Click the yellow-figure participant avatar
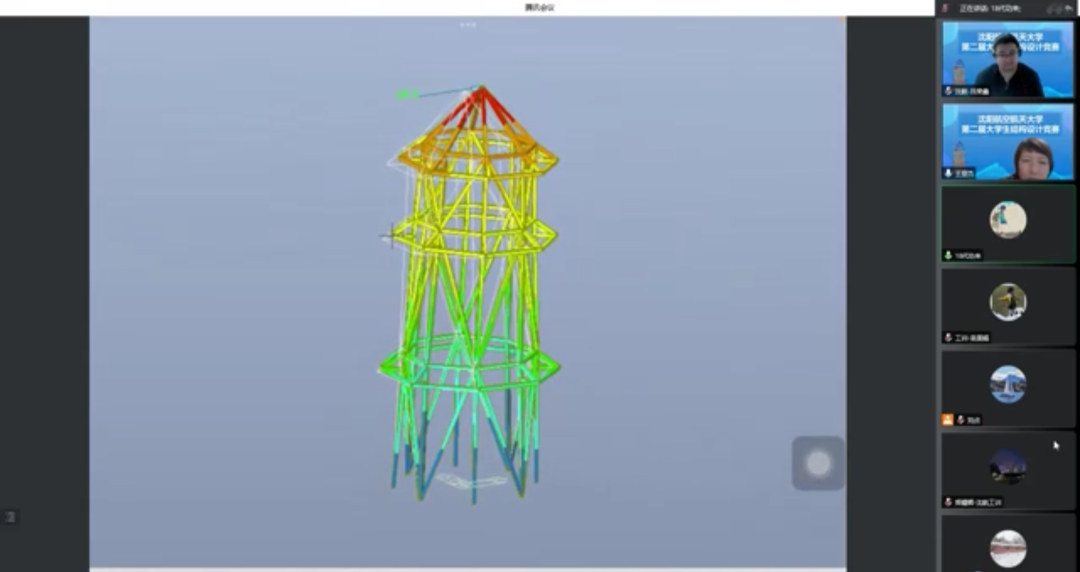 point(1008,302)
